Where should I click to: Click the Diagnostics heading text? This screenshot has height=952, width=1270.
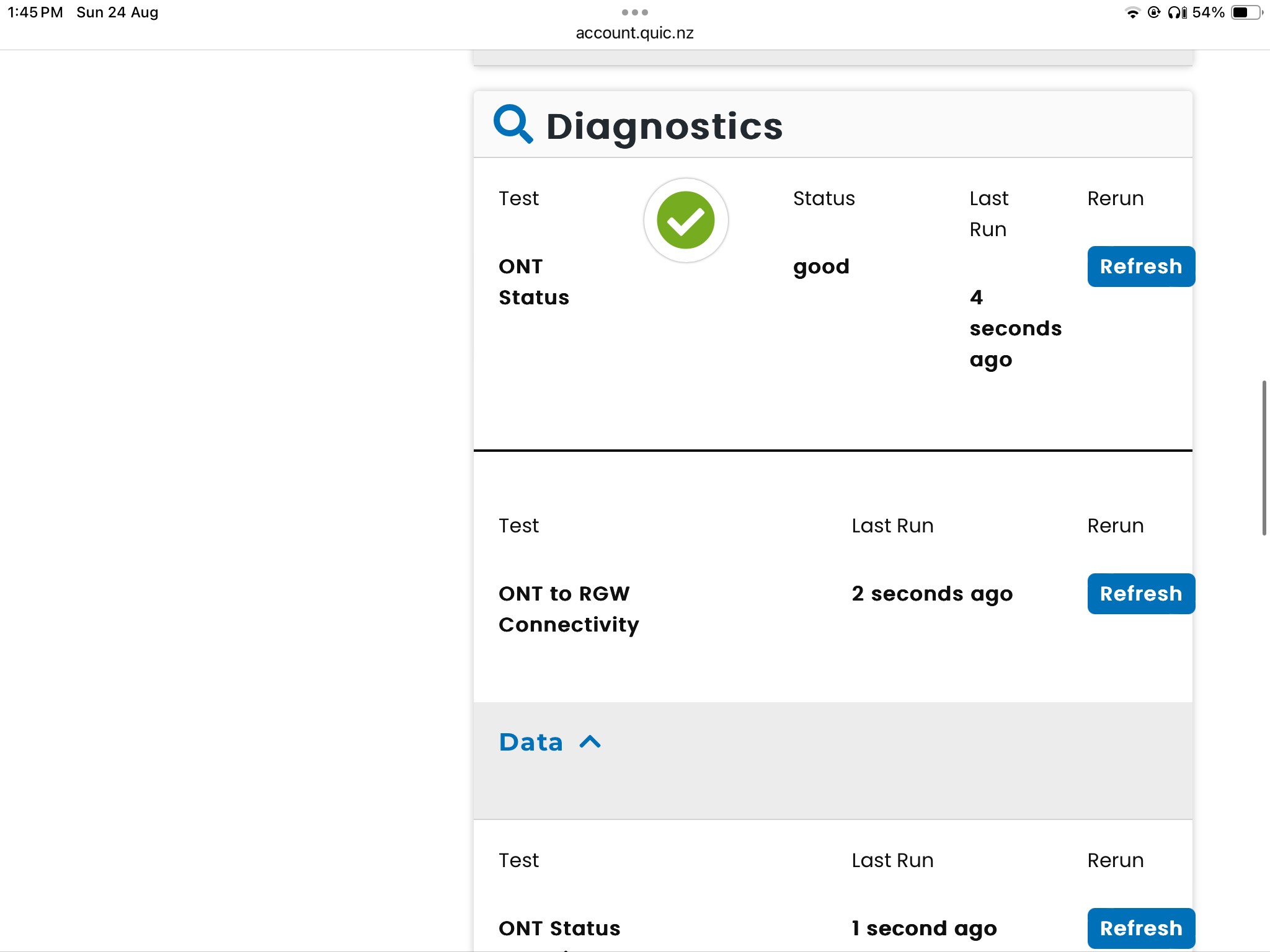664,126
